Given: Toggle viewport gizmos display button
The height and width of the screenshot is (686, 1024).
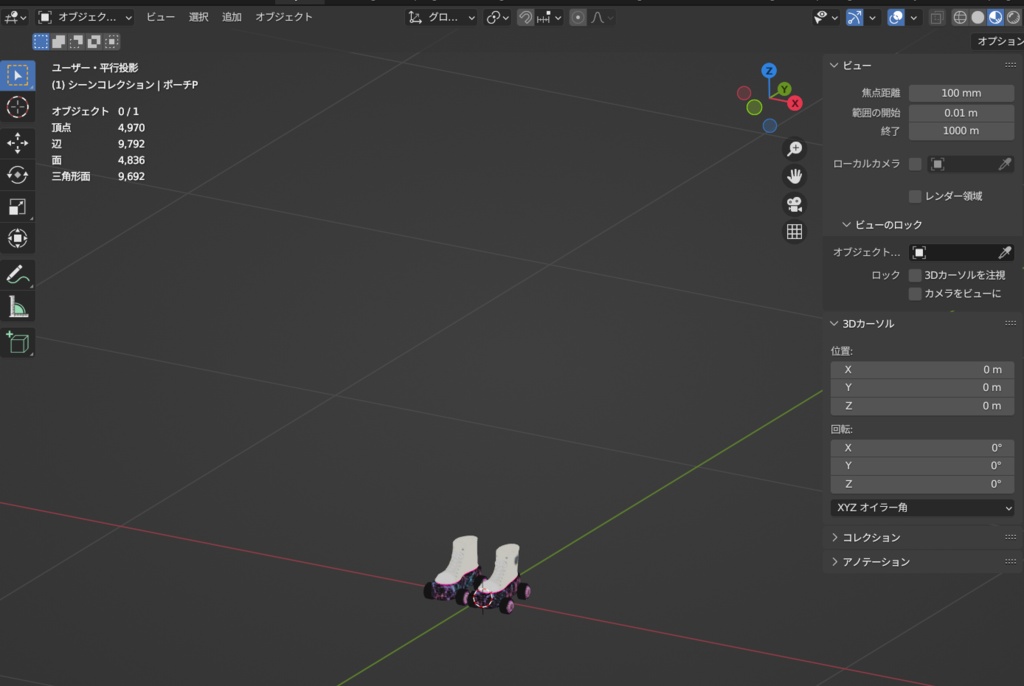Looking at the screenshot, I should [854, 18].
